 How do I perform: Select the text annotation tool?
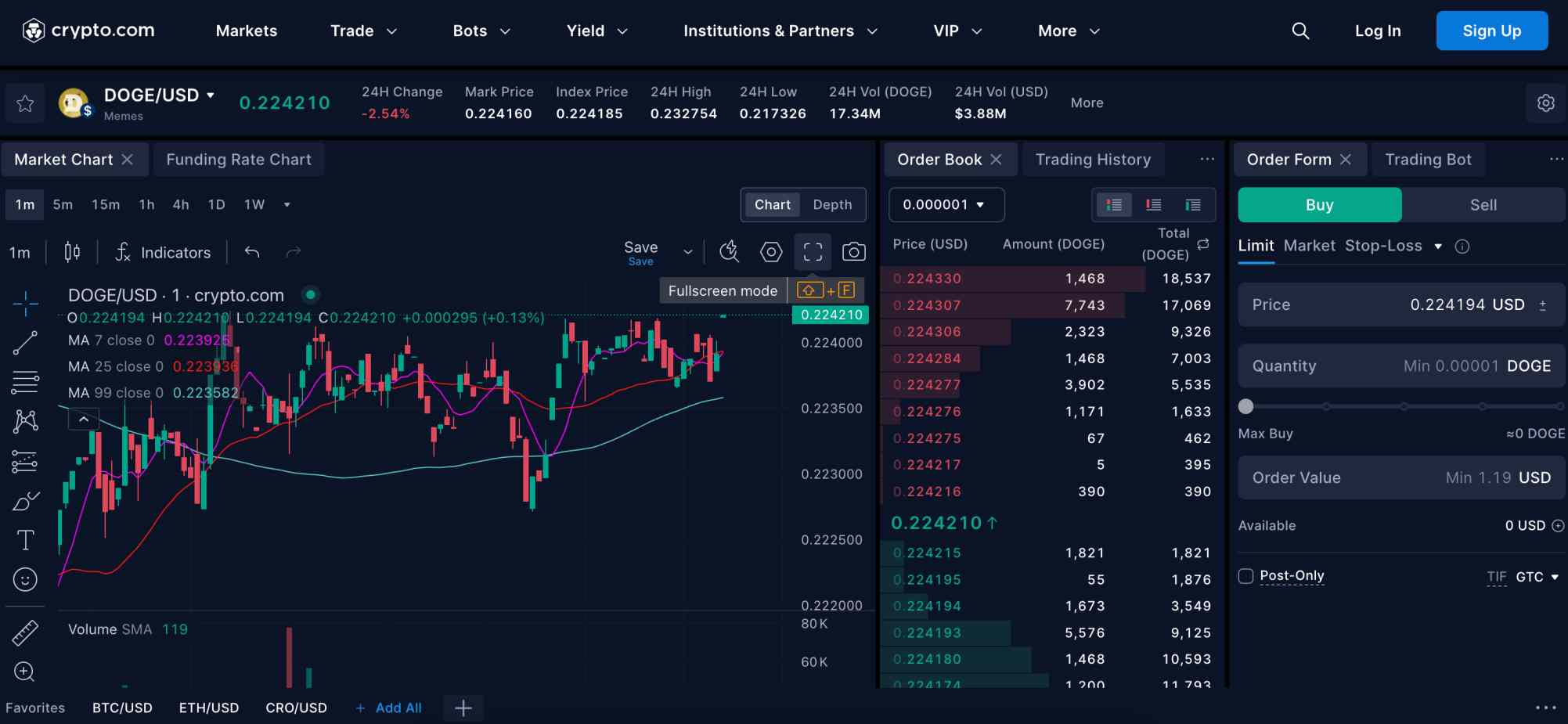[26, 539]
